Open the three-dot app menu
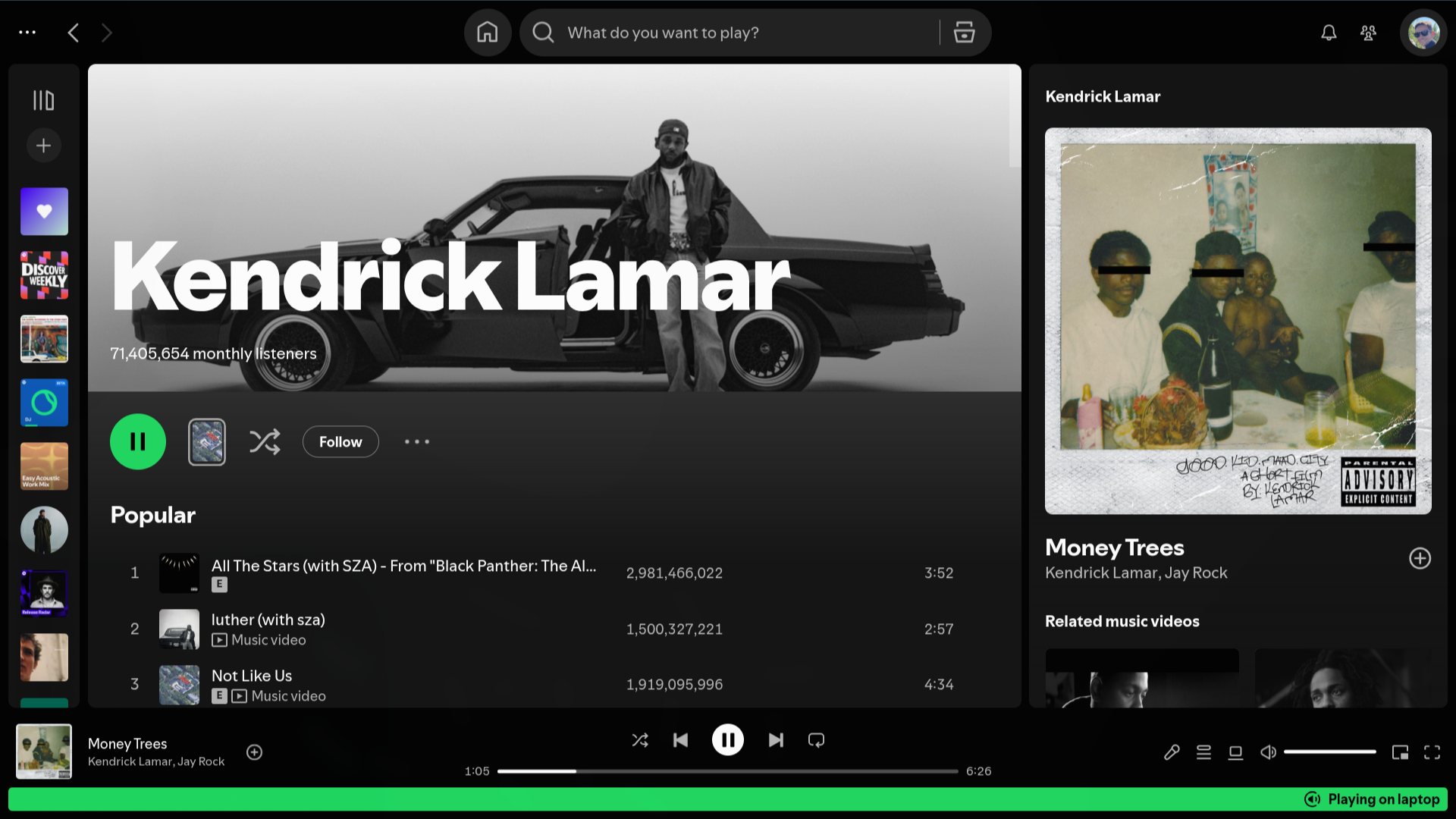Screen dimensions: 1456x819 tap(27, 32)
